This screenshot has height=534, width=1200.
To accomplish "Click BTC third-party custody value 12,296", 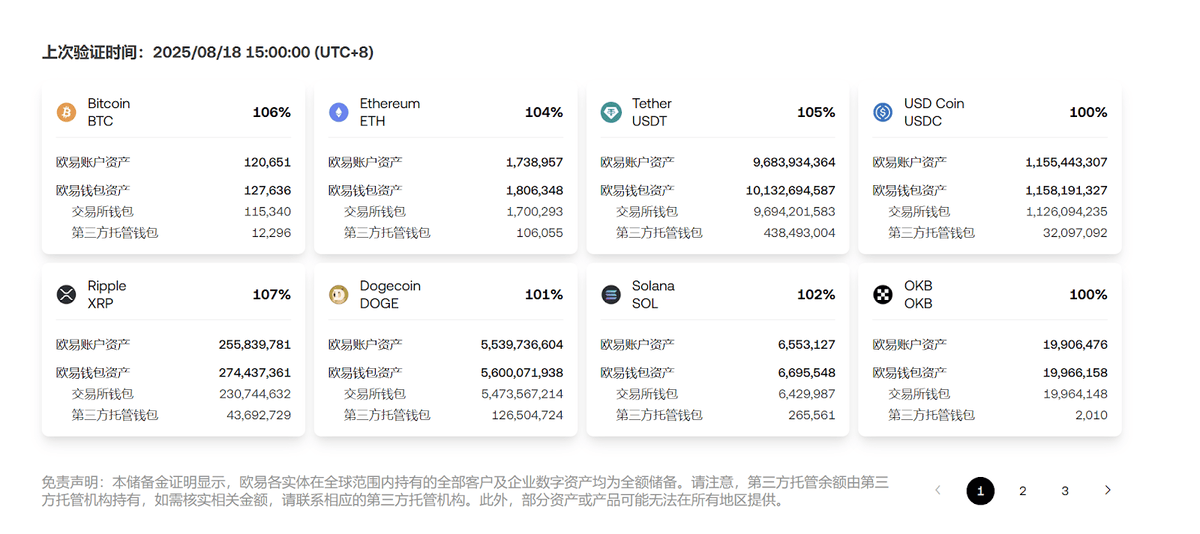I will pos(270,232).
